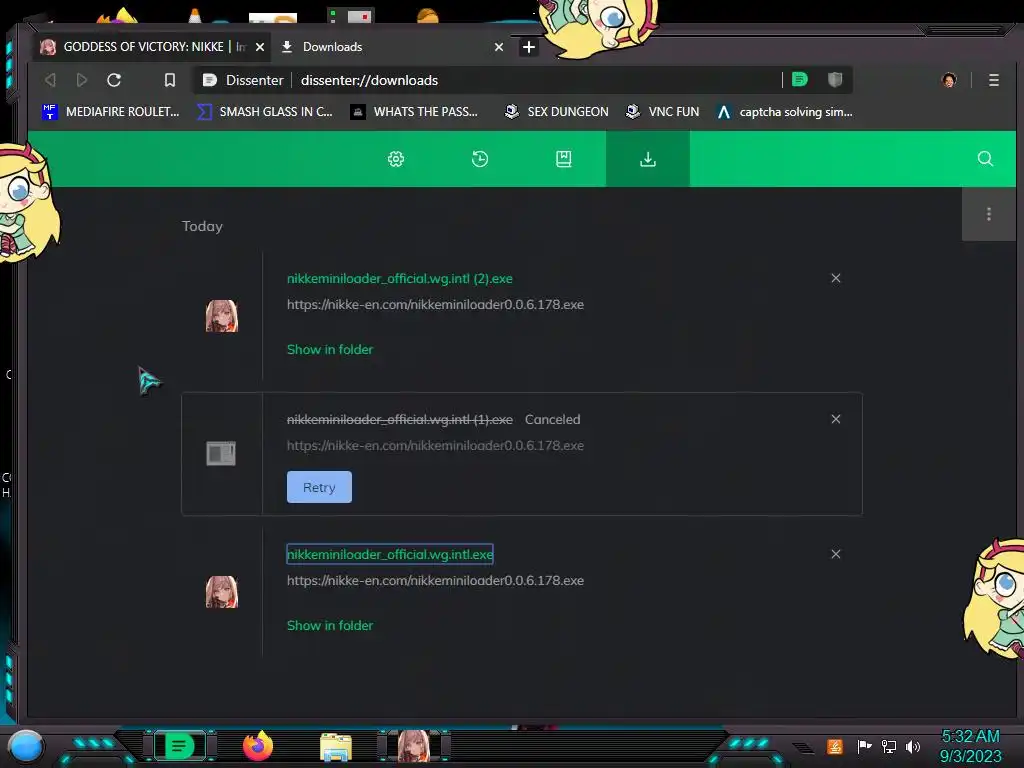Open VNC FUN bookmark

tap(662, 112)
